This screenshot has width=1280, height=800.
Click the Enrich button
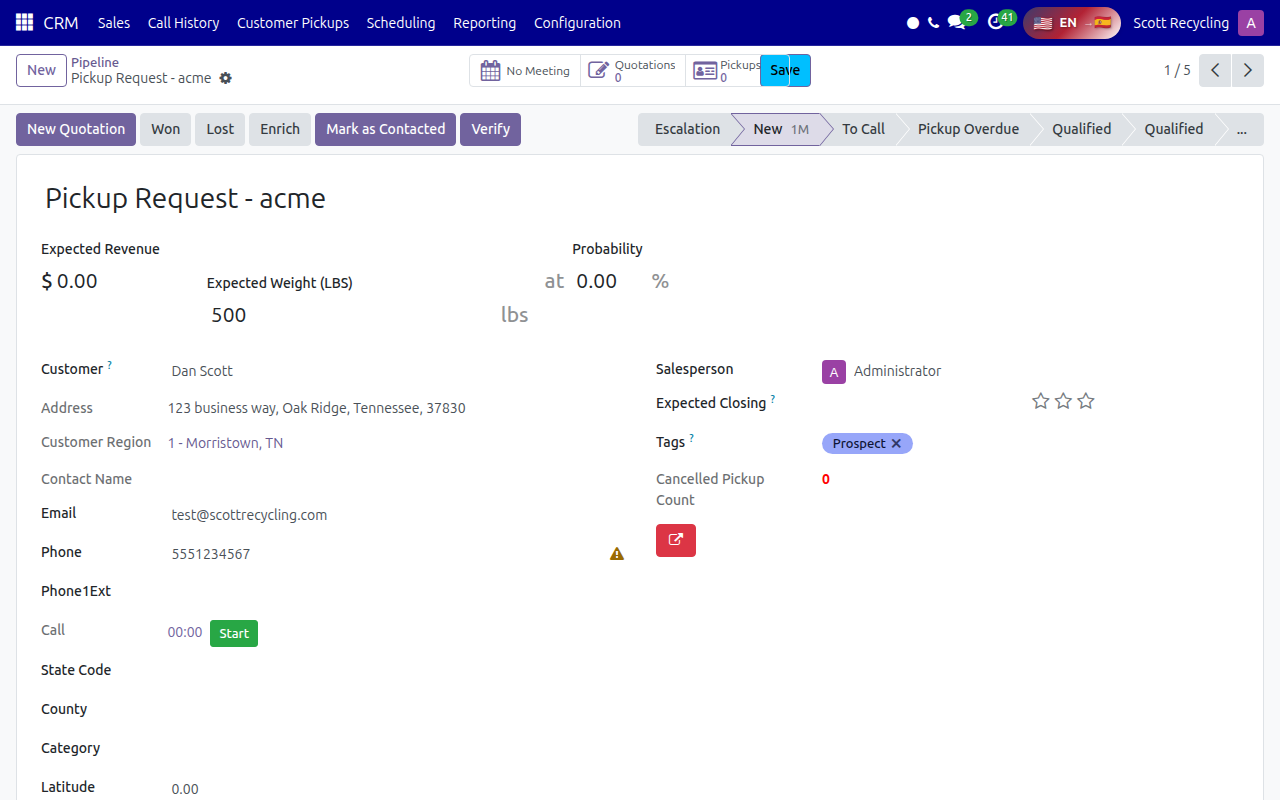coord(280,129)
